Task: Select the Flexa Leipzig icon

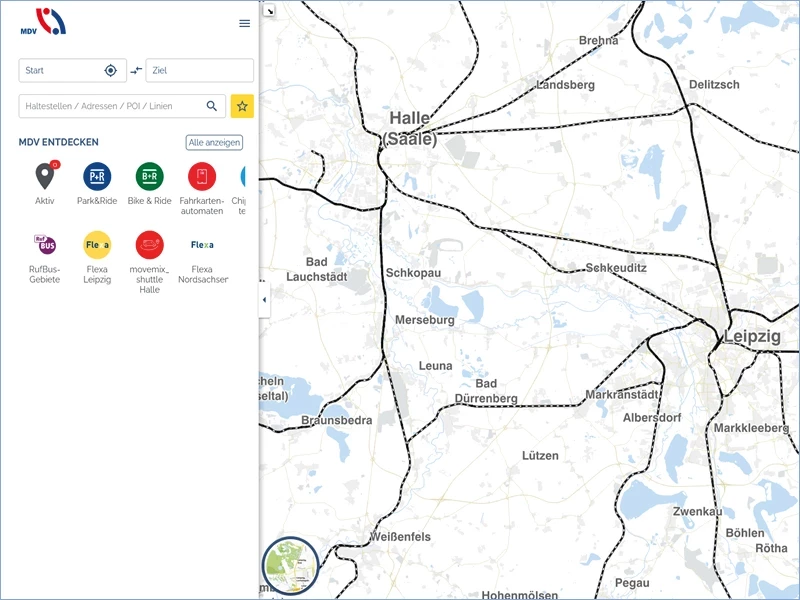Action: click(x=97, y=245)
